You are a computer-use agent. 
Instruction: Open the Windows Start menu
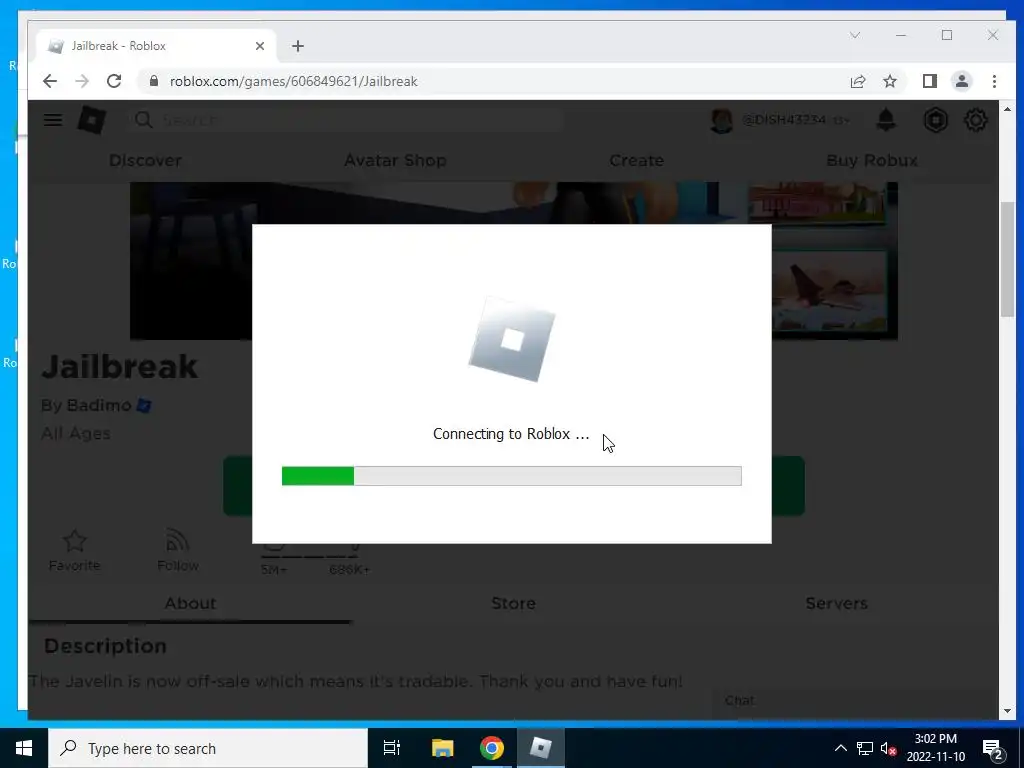[x=24, y=748]
